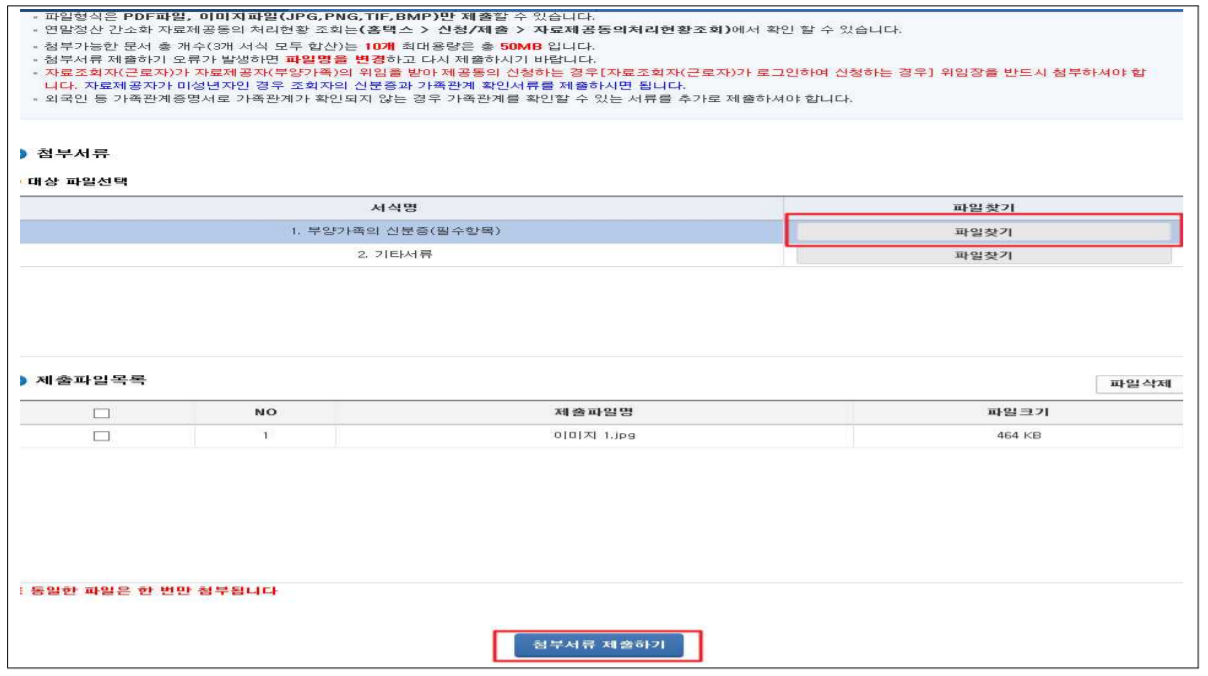1208x676 pixels.
Task: Select the 2. 기타서류 row
Action: click(402, 255)
